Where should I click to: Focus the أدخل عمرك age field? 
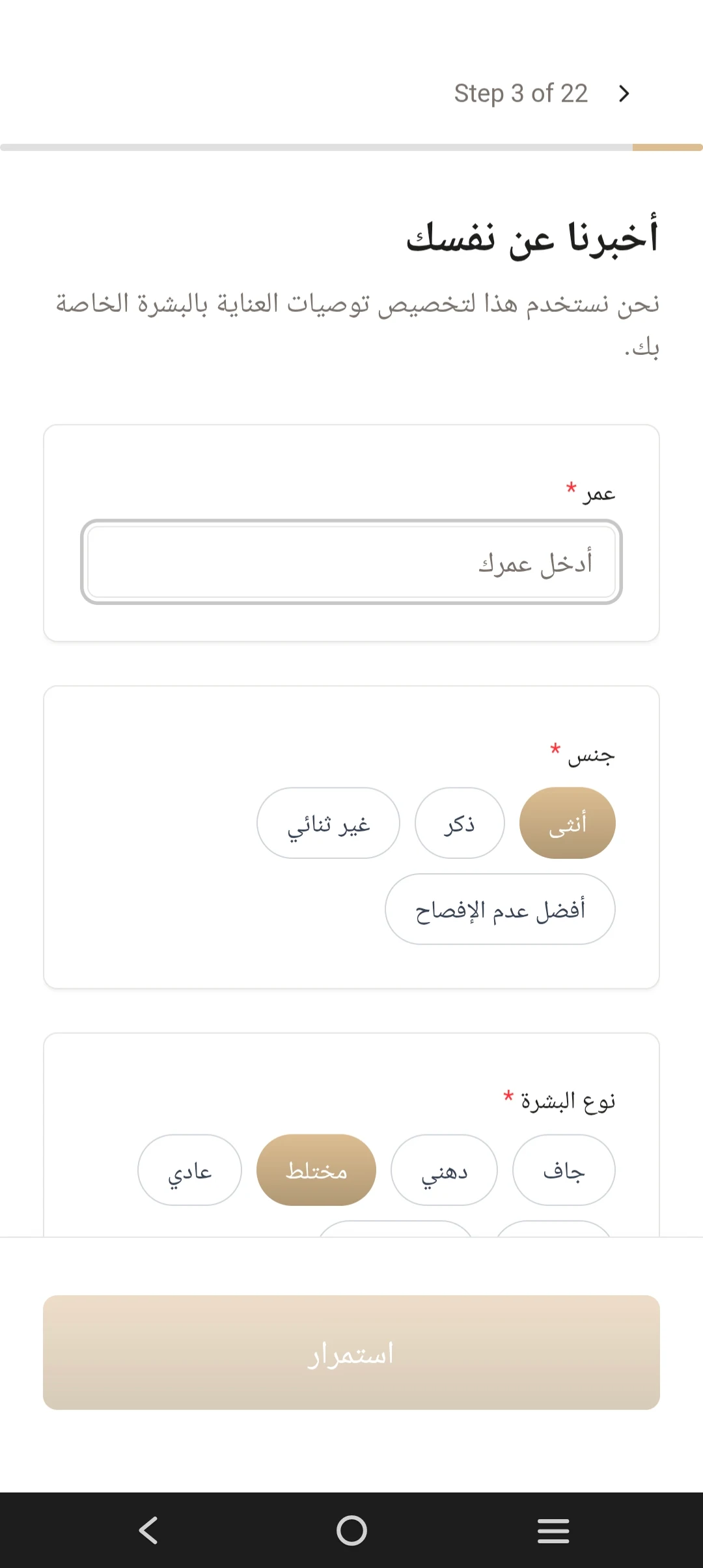tap(351, 562)
